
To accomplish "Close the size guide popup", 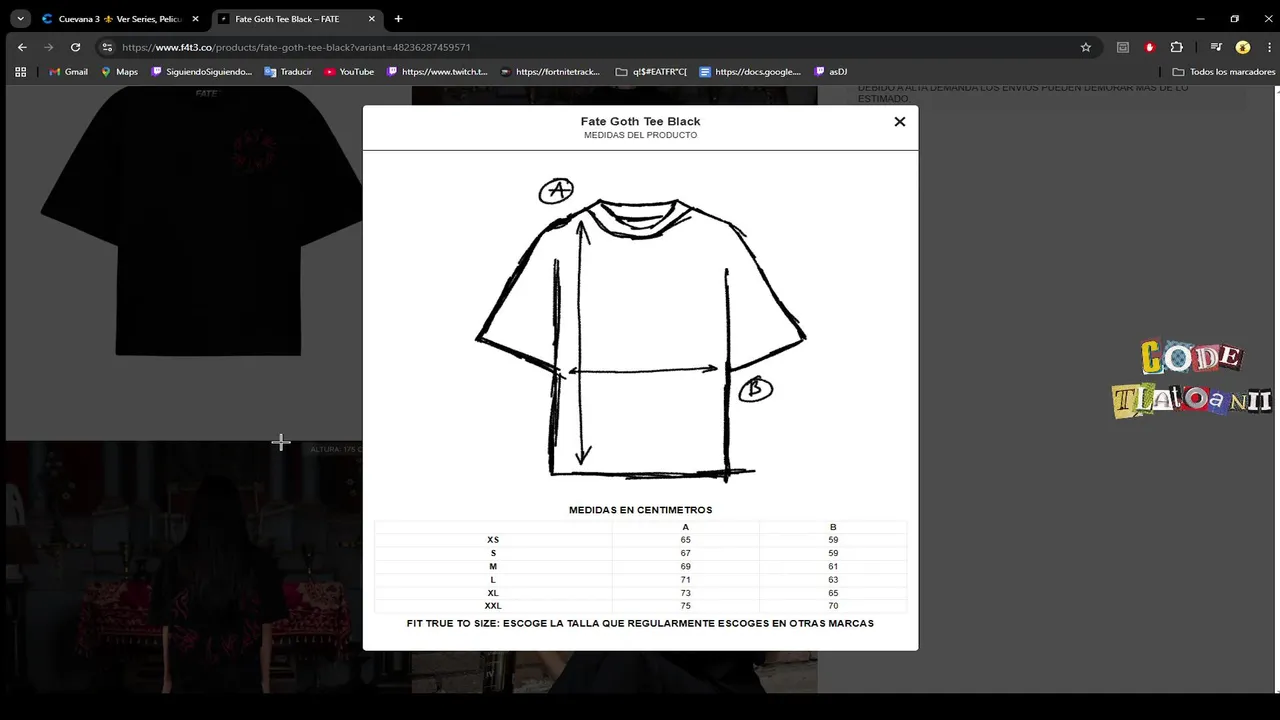I will tap(899, 121).
